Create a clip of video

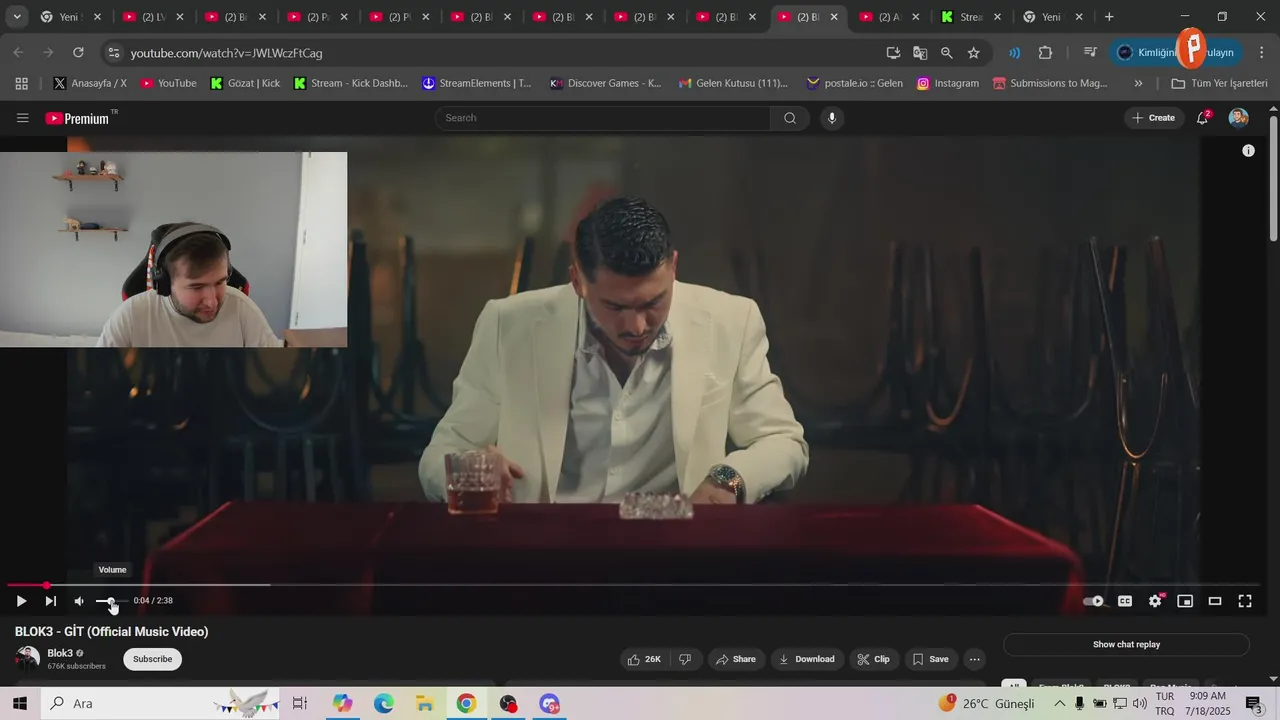874,659
